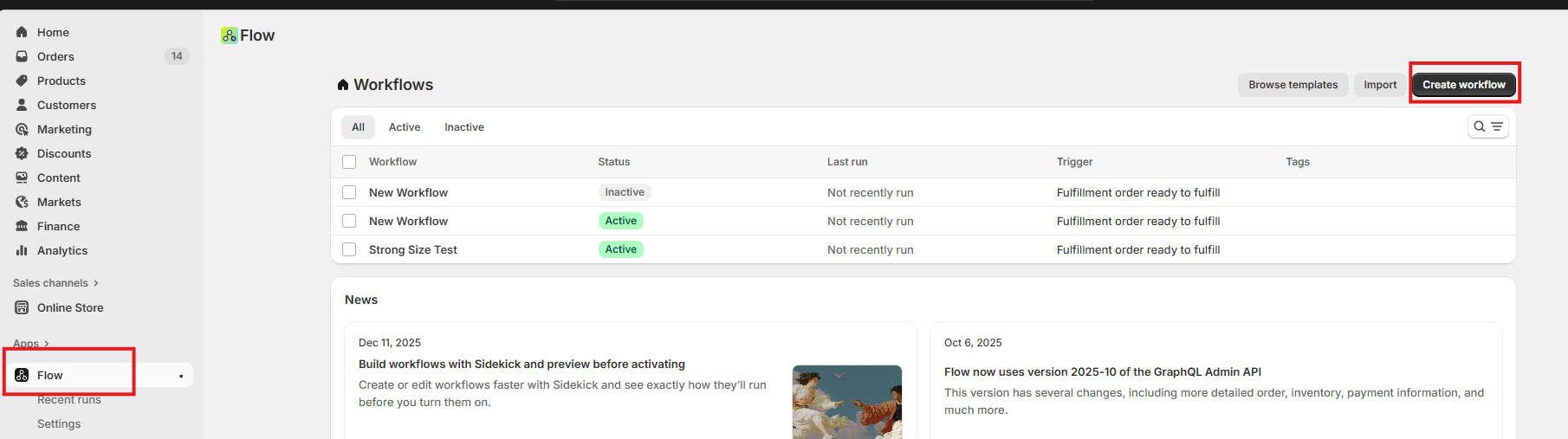The width and height of the screenshot is (1568, 439).
Task: Select all workflows with header checkbox
Action: 349,162
